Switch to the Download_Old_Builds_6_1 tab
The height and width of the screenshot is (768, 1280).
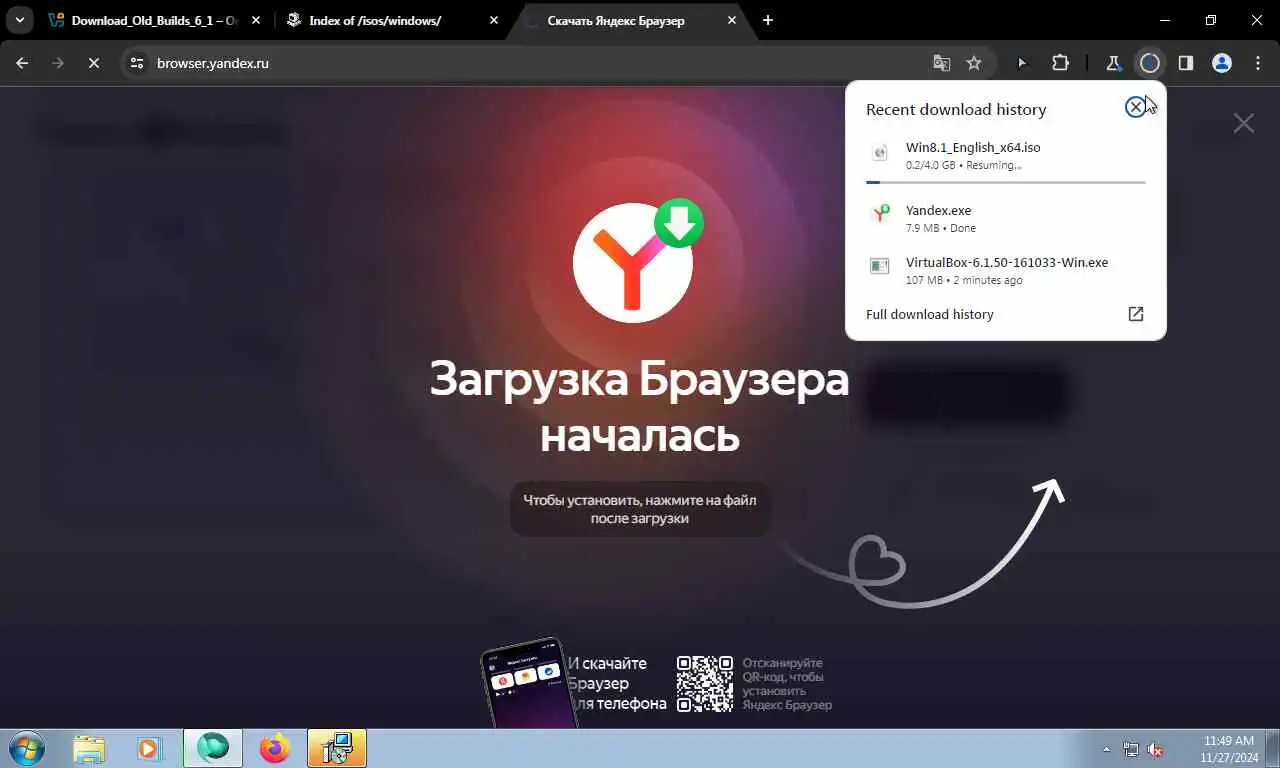coord(154,20)
